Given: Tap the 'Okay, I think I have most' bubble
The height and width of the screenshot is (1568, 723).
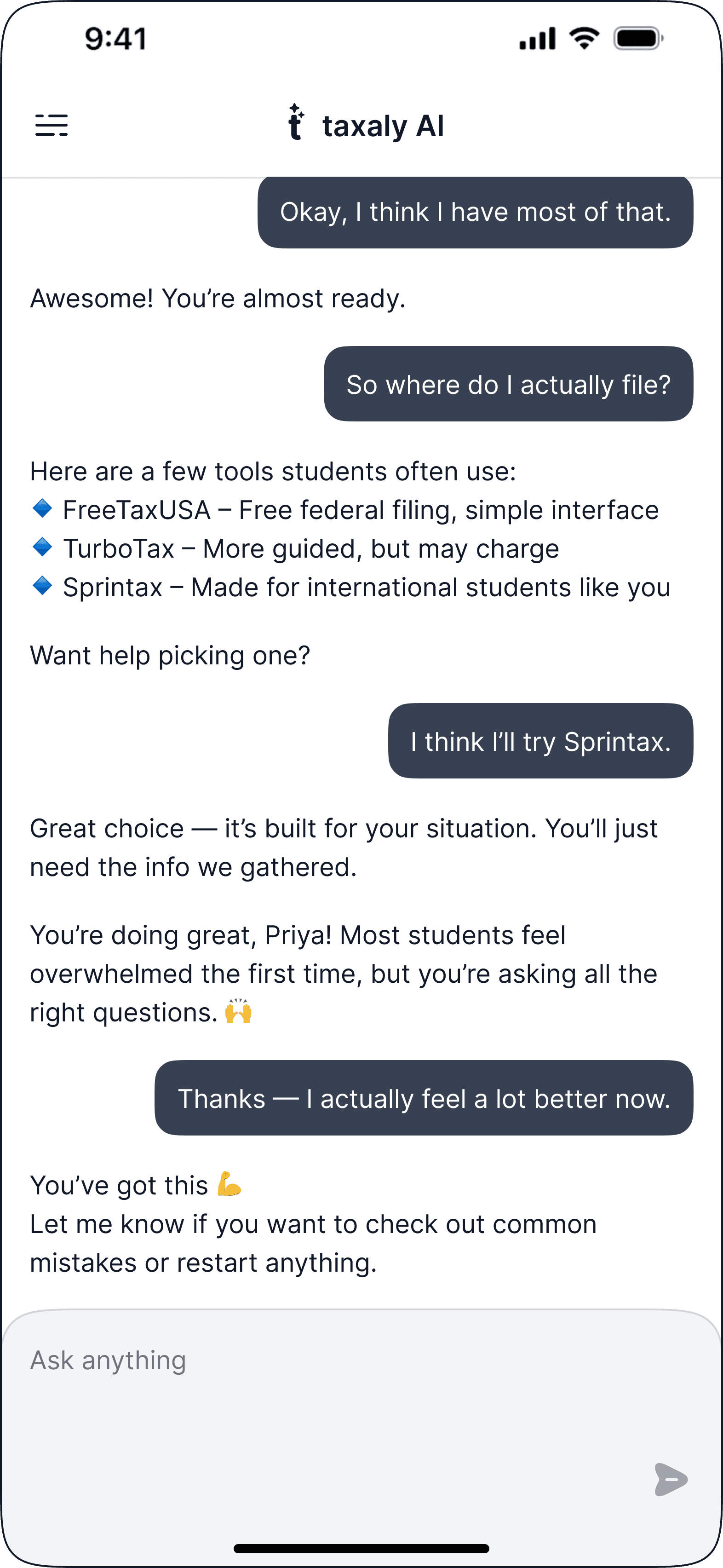Looking at the screenshot, I should (475, 213).
